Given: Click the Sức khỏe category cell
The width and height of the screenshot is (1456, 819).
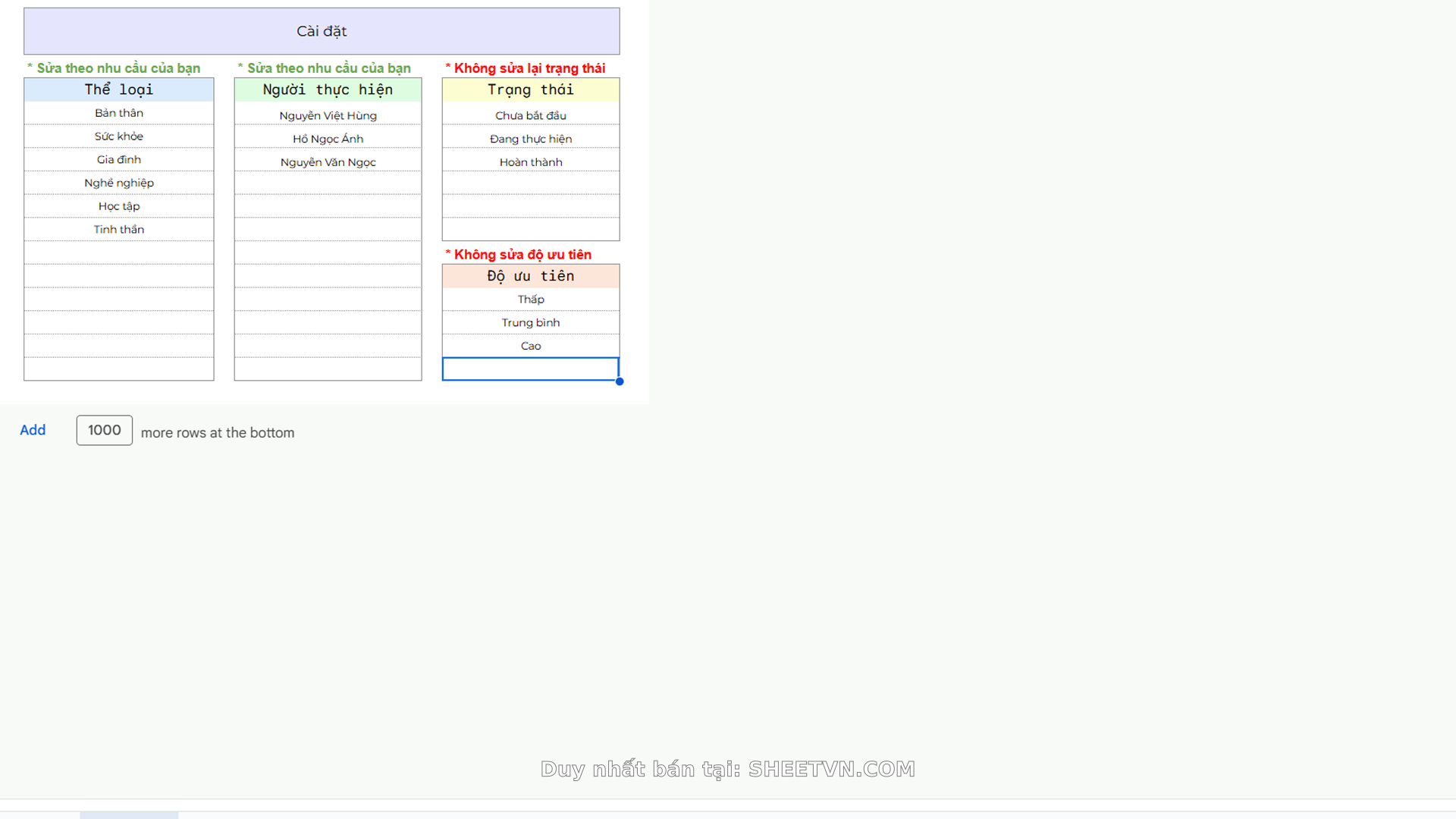Looking at the screenshot, I should pos(119,136).
